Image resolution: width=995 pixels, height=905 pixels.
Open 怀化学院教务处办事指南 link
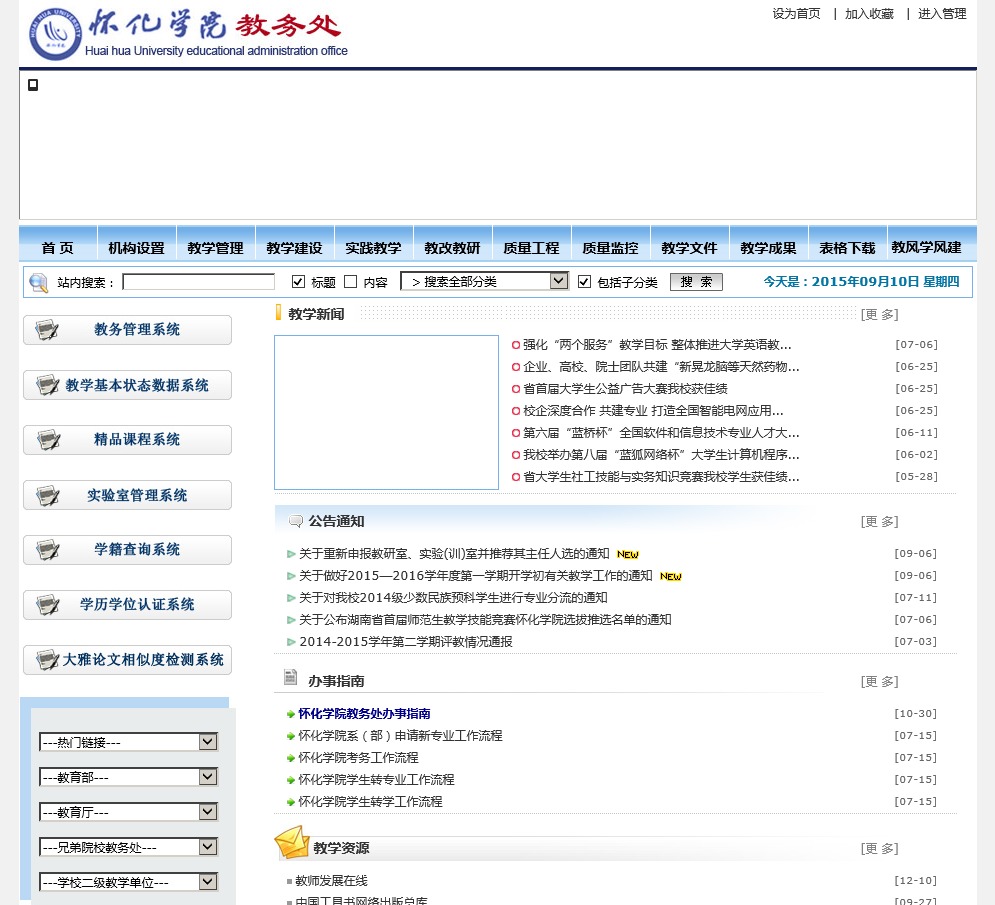(364, 714)
